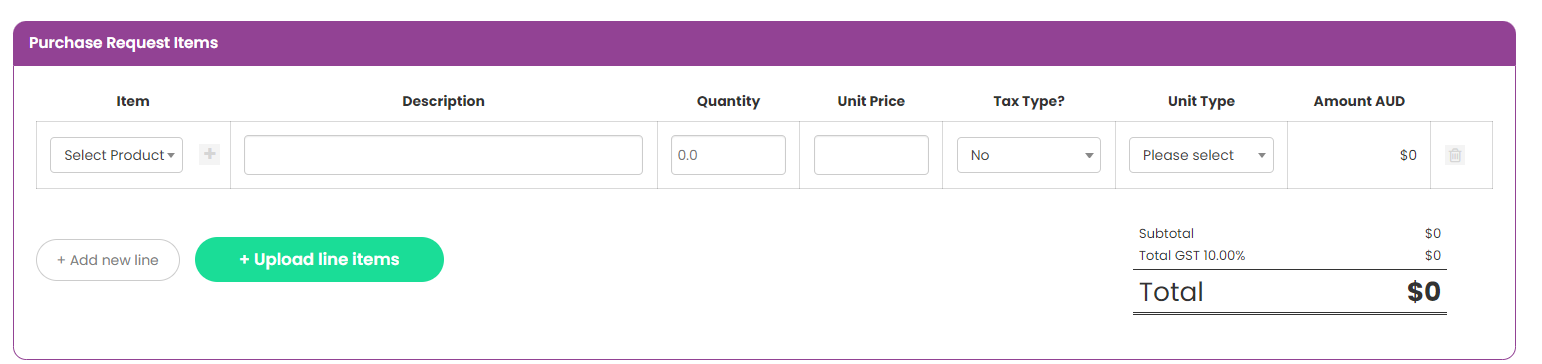Click the Purchase Request Items panel header

764,43
